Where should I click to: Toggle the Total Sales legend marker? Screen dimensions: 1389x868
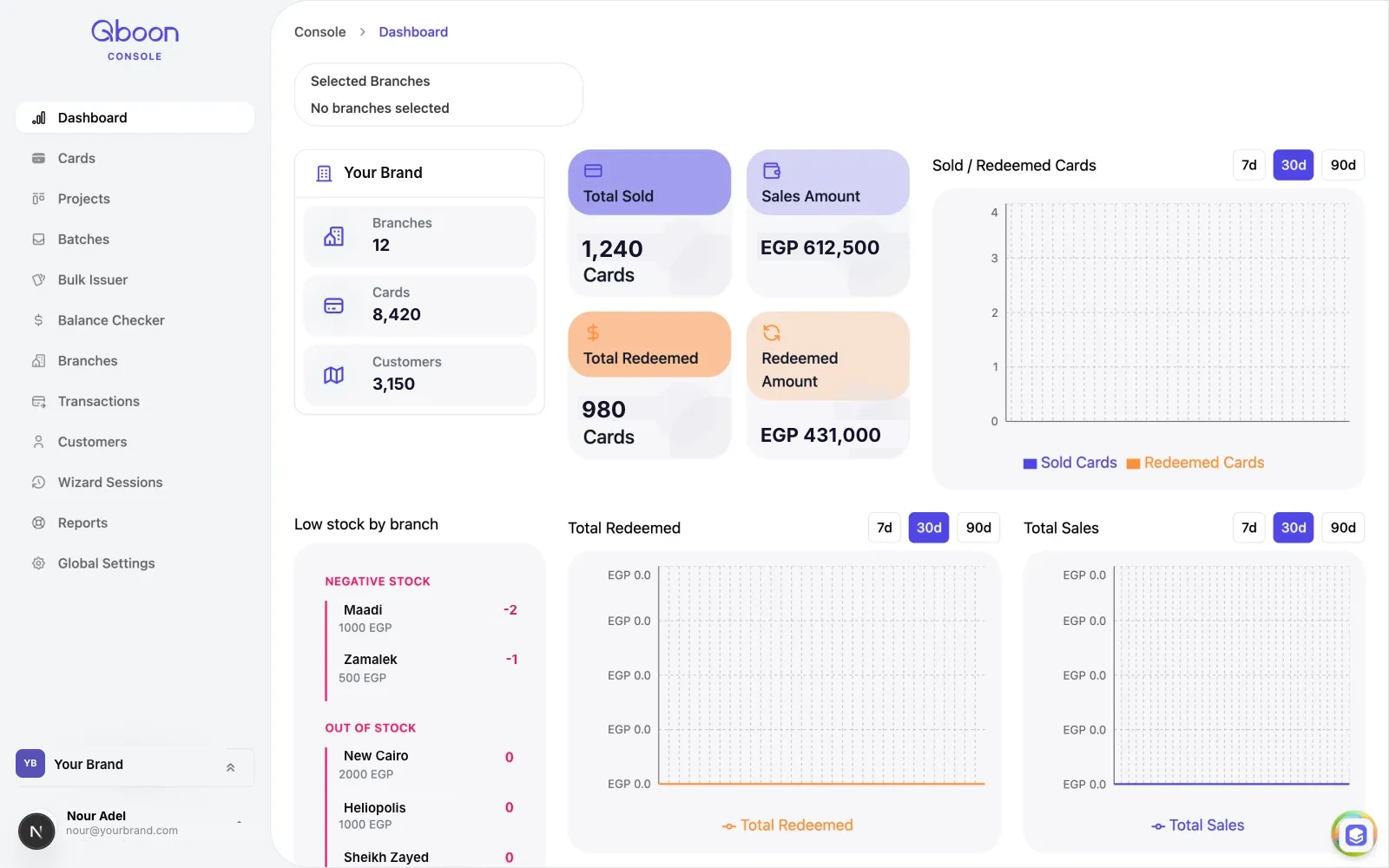[x=1158, y=826]
